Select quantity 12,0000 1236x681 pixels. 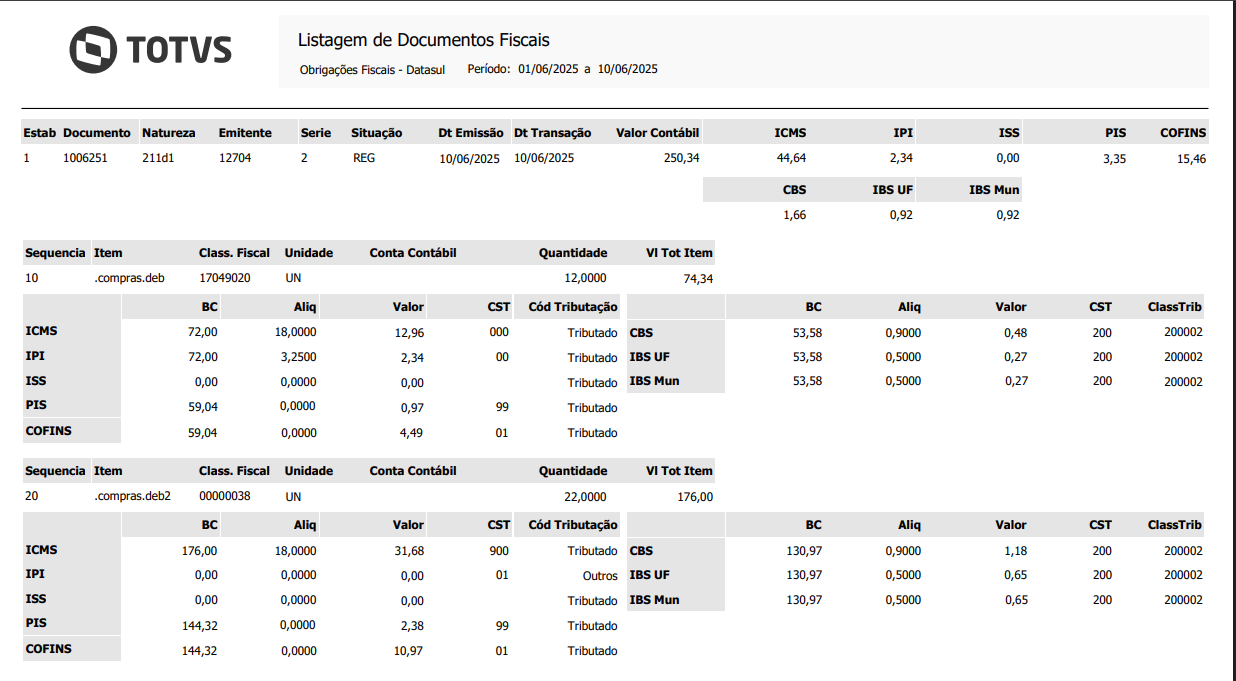(x=586, y=278)
